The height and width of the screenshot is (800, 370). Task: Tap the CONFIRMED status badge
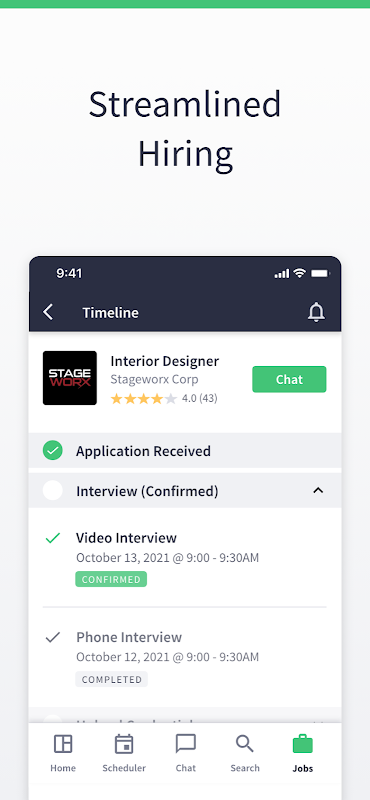coord(111,579)
